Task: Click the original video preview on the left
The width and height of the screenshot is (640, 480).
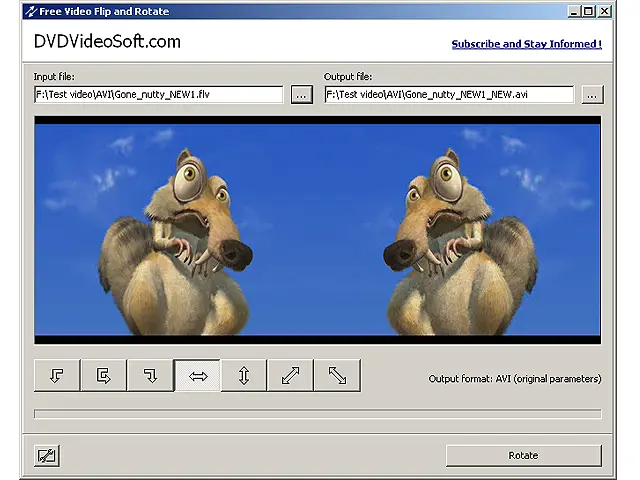Action: coord(176,230)
